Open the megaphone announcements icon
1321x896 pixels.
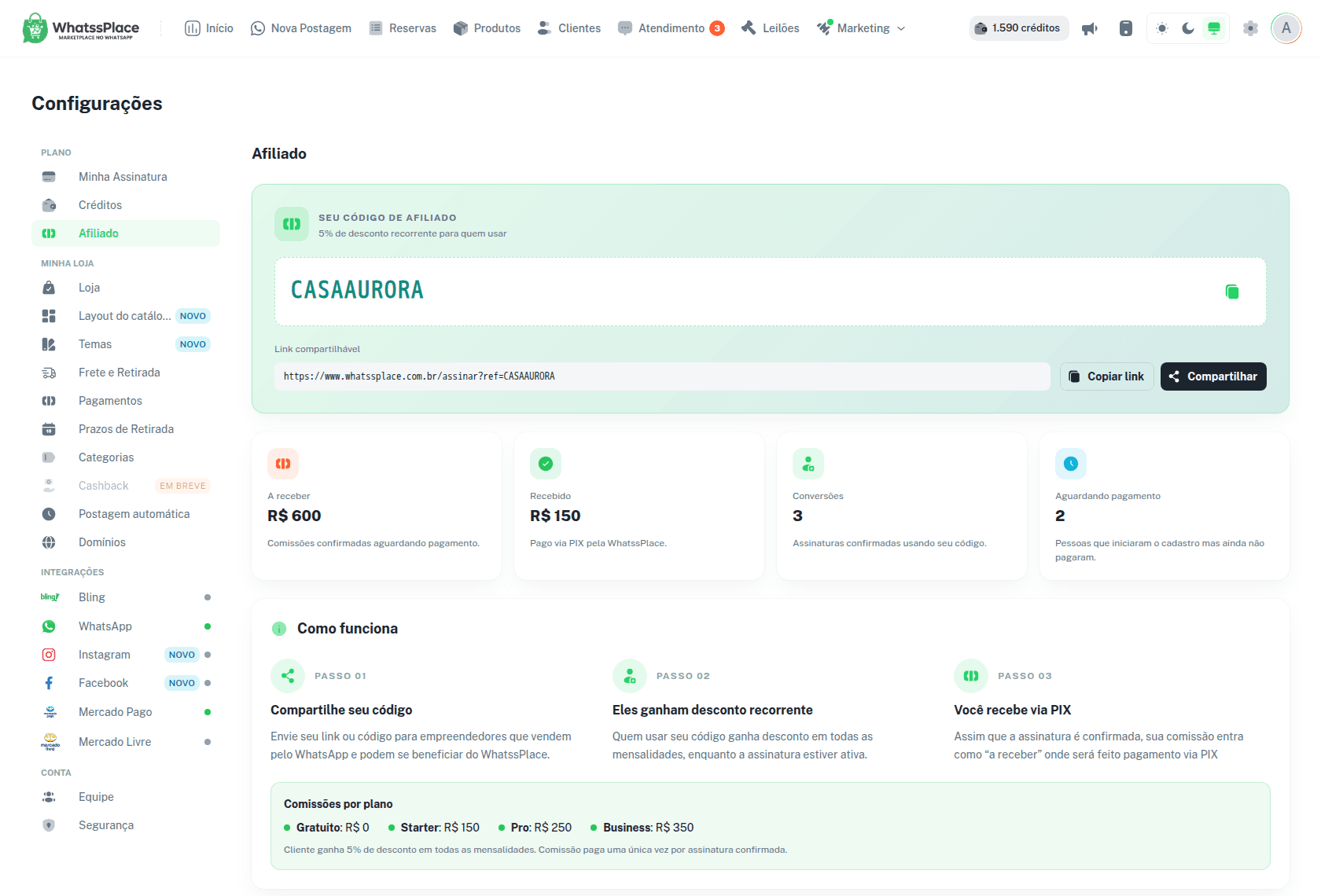1090,28
